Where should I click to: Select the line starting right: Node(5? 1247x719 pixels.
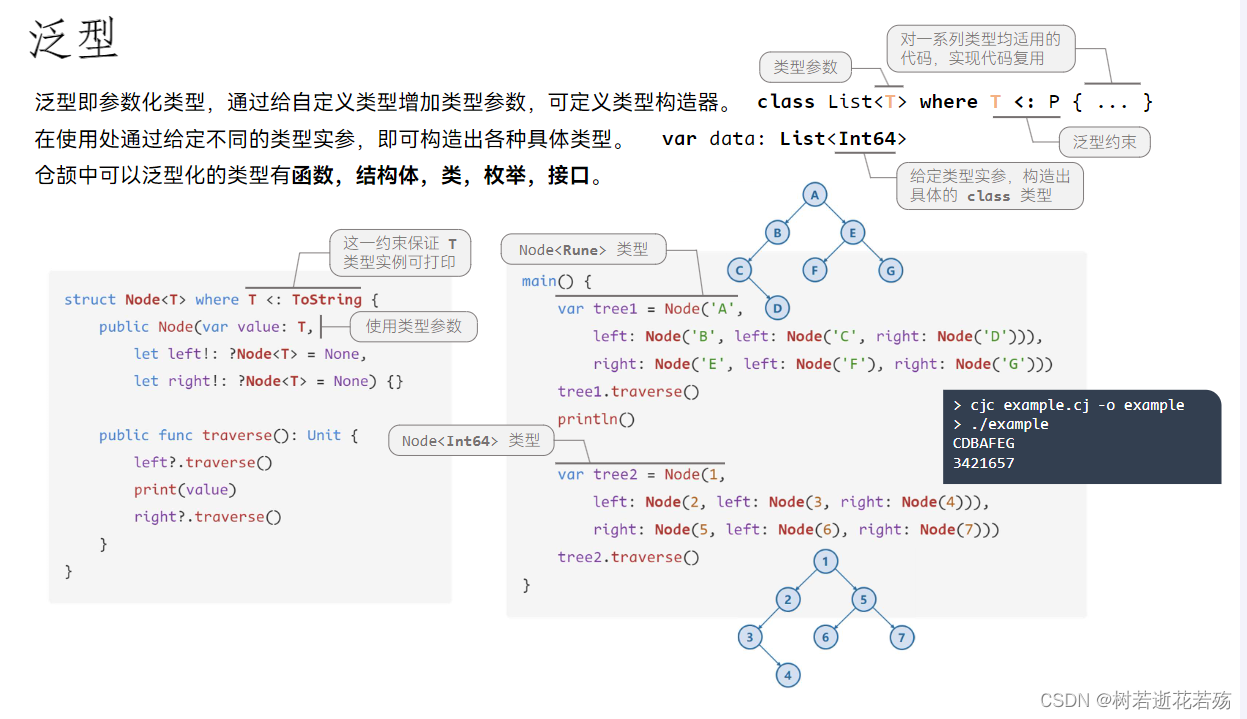coord(796,529)
